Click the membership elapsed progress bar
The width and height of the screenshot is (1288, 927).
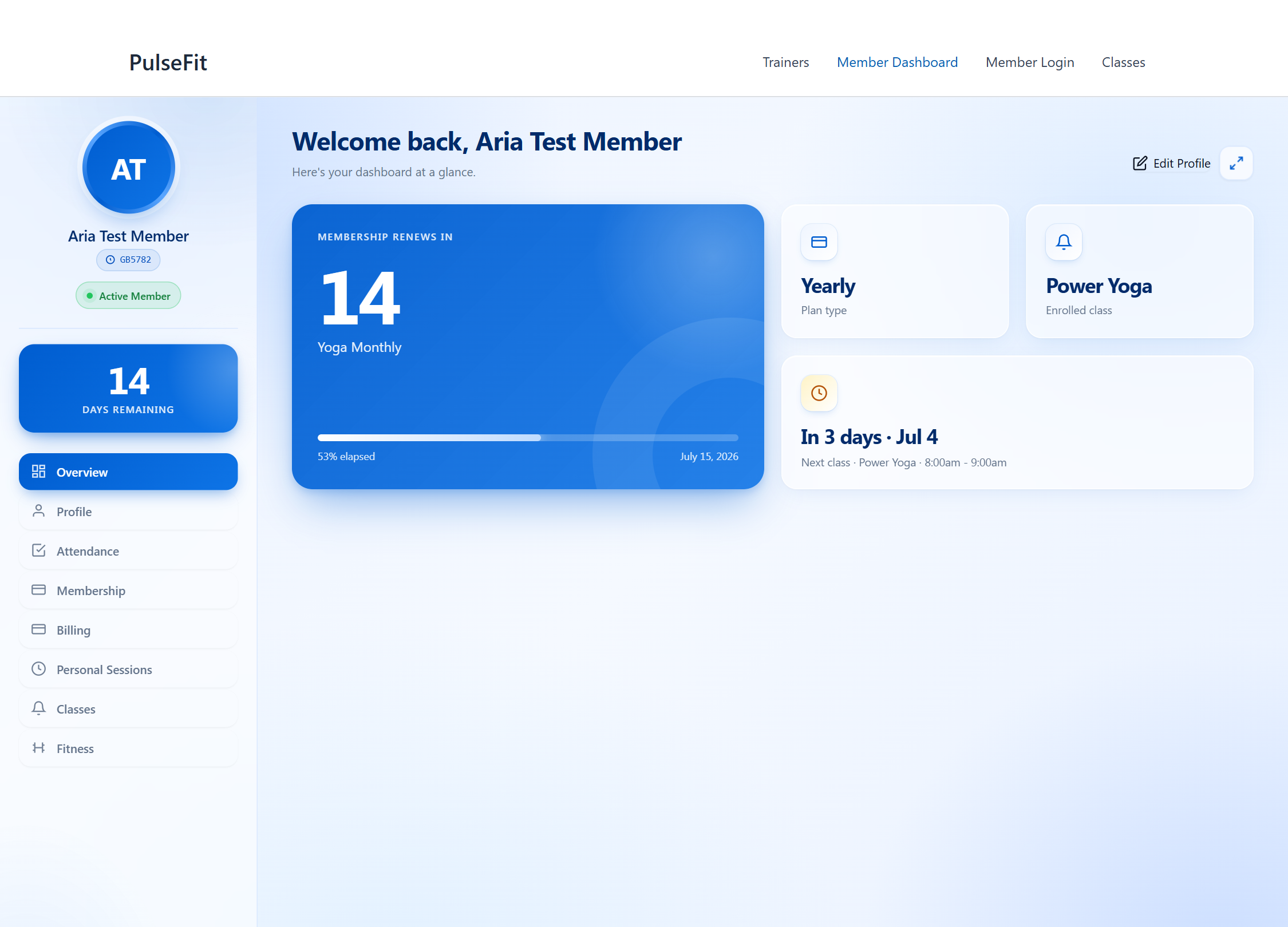click(528, 438)
